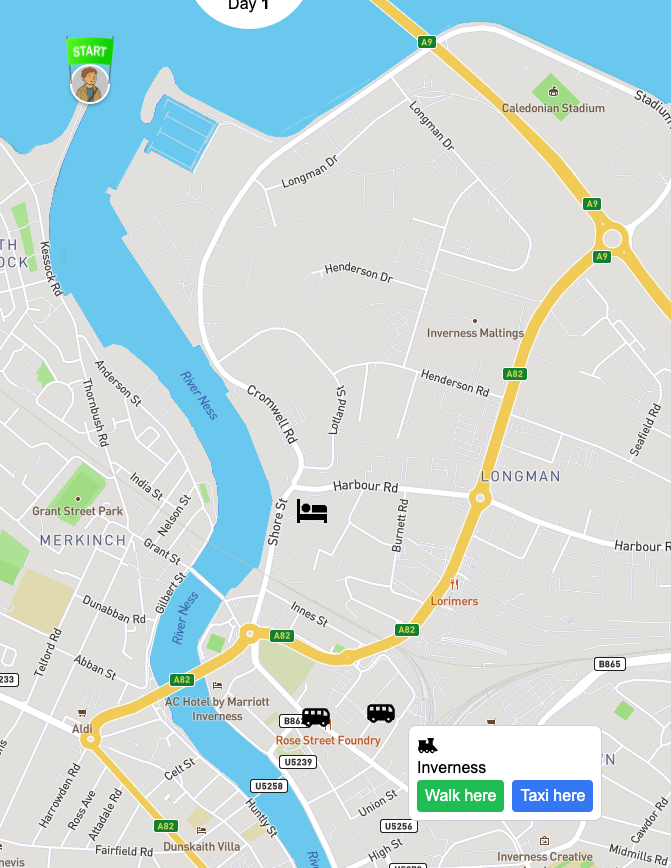Screen dimensions: 671x868
Task: Click the Inverness Maltings map label
Action: tap(475, 333)
